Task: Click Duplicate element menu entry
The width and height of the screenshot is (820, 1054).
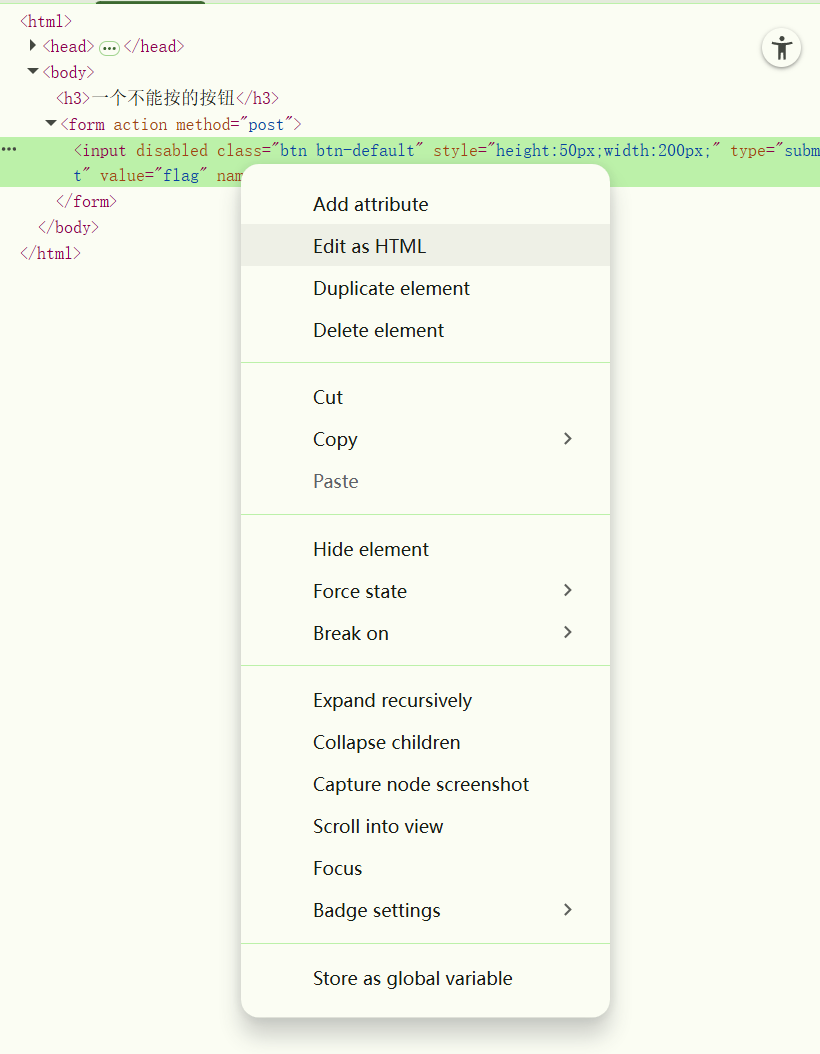Action: click(x=391, y=288)
